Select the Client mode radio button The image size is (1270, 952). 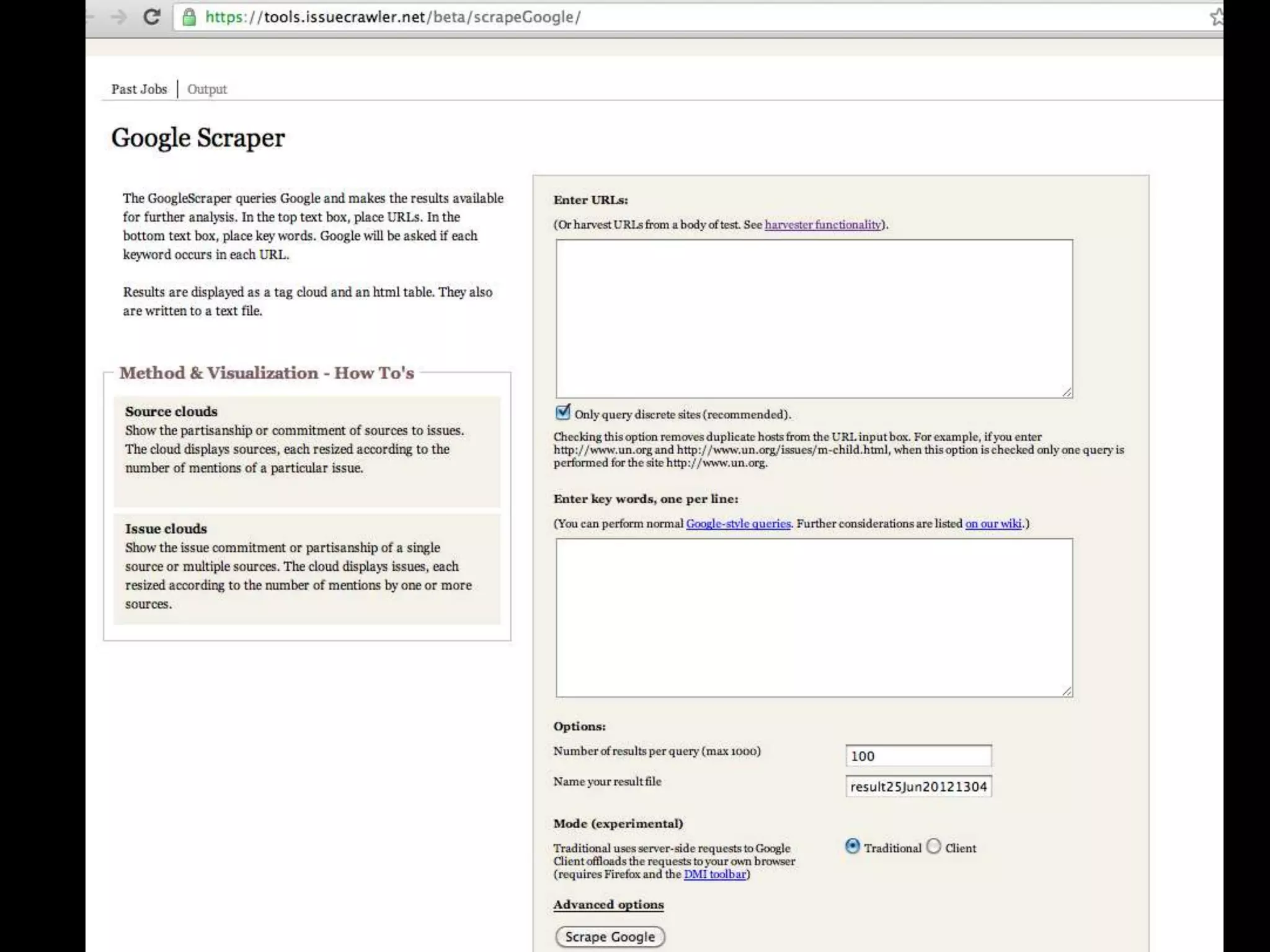tap(934, 847)
